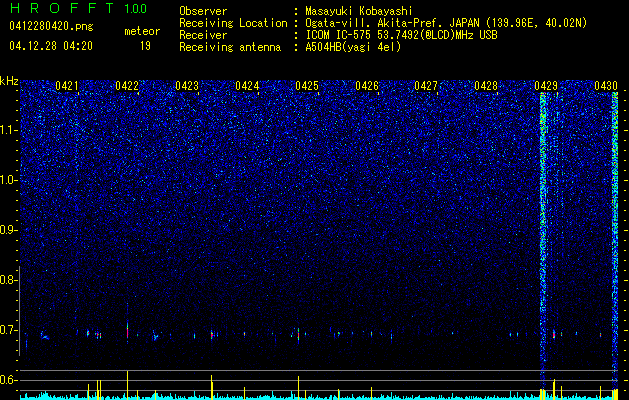The height and width of the screenshot is (400, 629).
Task: Click the tallest yellow intensity spike near 0422
Action: point(128,384)
